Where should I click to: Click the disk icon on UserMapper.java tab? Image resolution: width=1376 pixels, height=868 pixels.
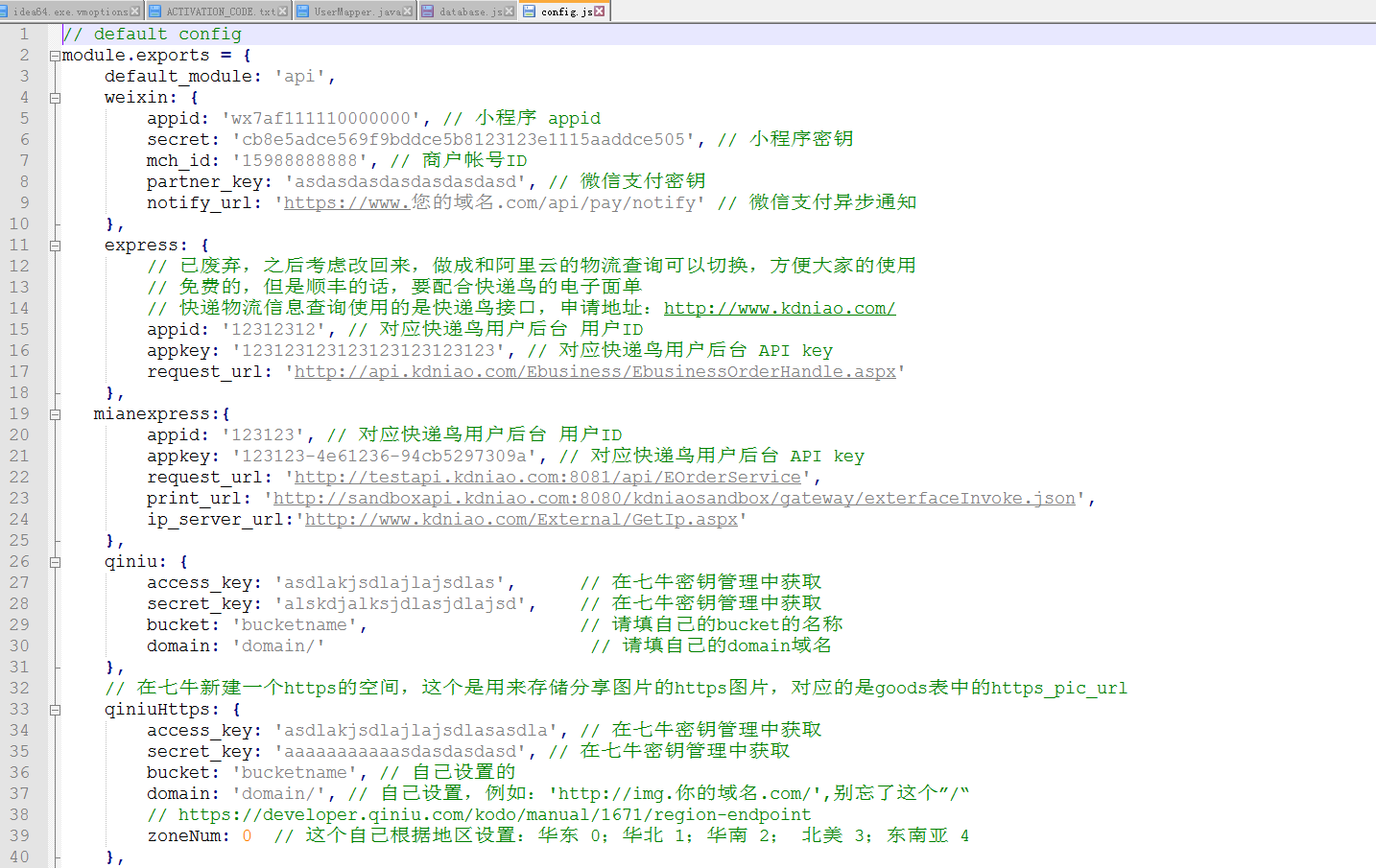click(302, 12)
